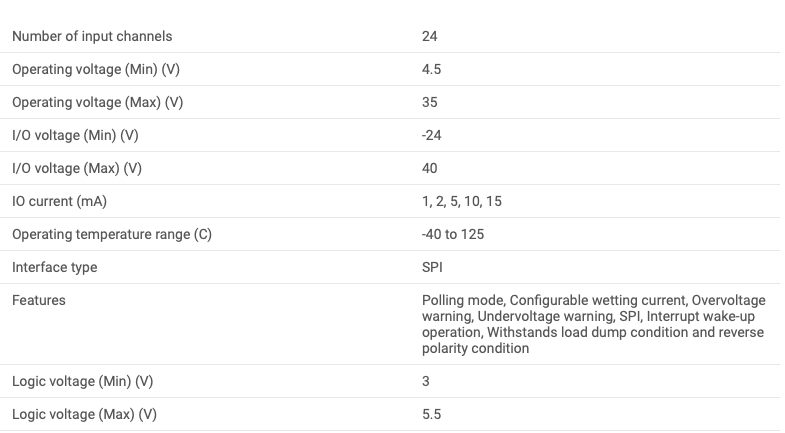The height and width of the screenshot is (433, 785).
Task: Click the IO current (mA) label
Action: pos(60,202)
